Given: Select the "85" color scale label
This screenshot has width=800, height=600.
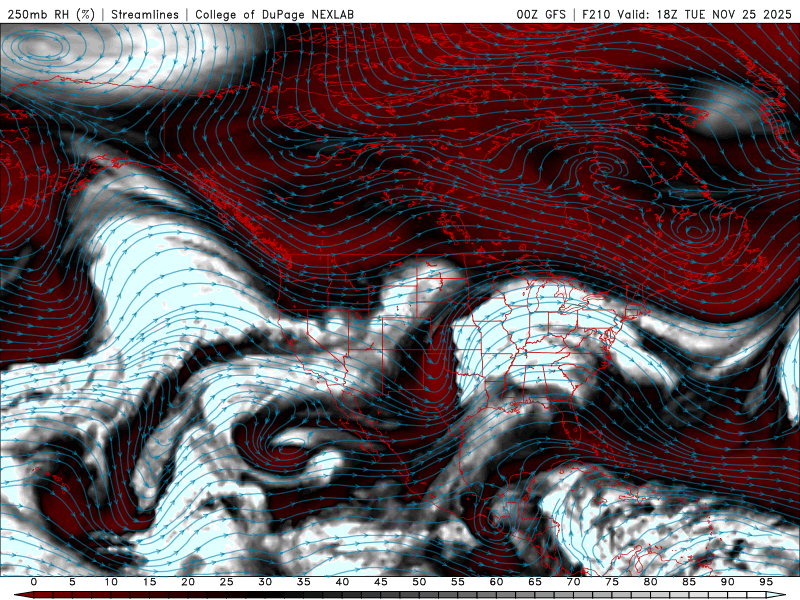Looking at the screenshot, I should point(689,582).
